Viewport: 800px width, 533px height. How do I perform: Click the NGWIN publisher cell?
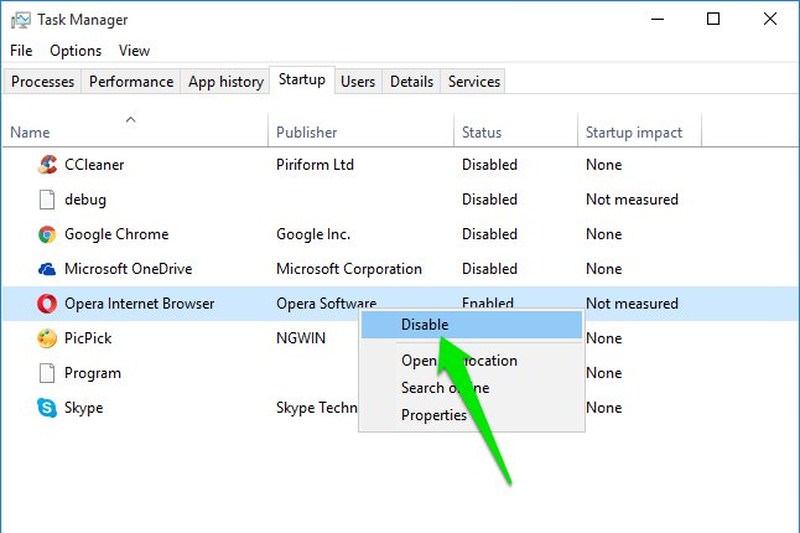[x=301, y=338]
